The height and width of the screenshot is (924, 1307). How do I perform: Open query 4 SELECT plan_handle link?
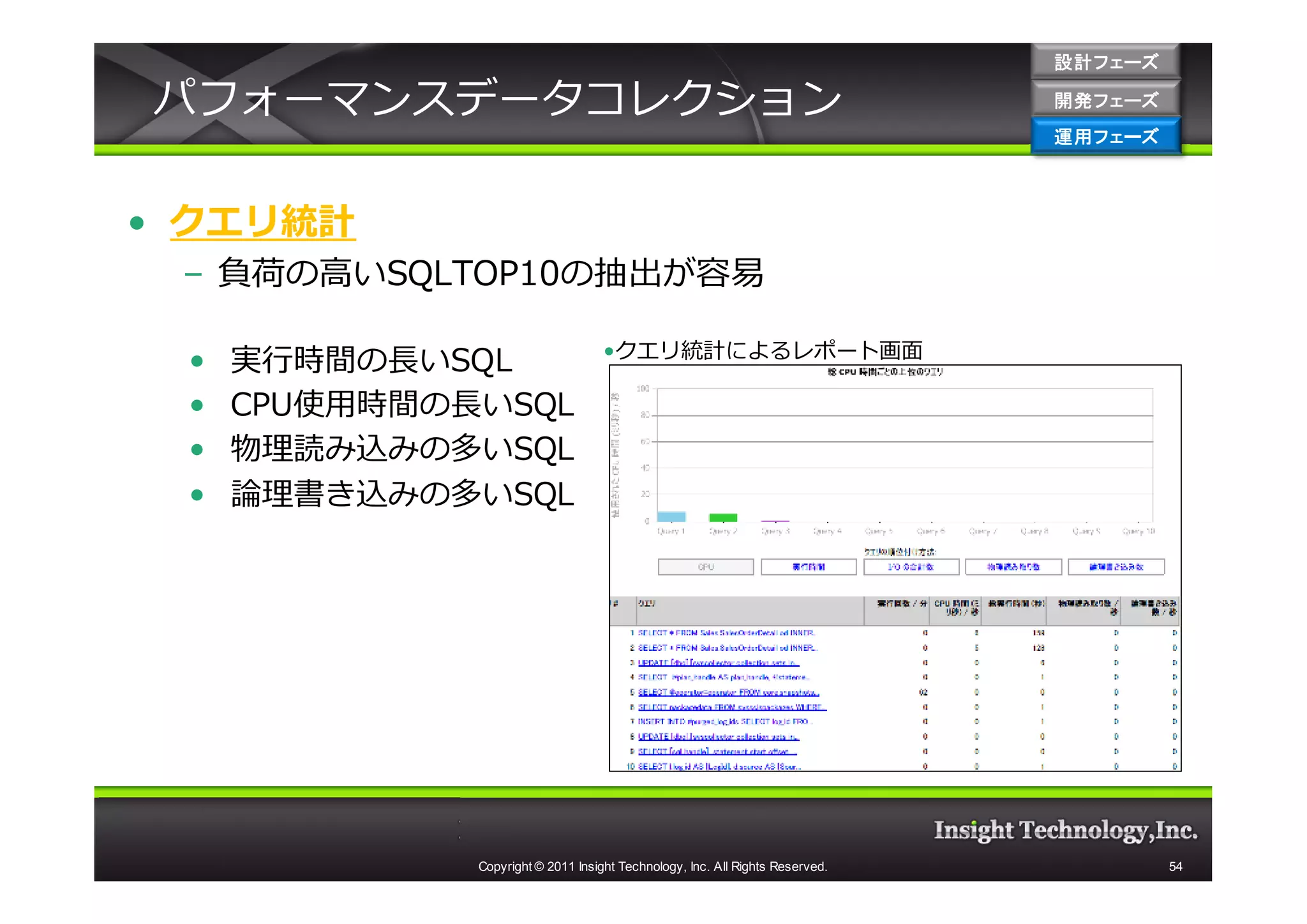point(724,677)
